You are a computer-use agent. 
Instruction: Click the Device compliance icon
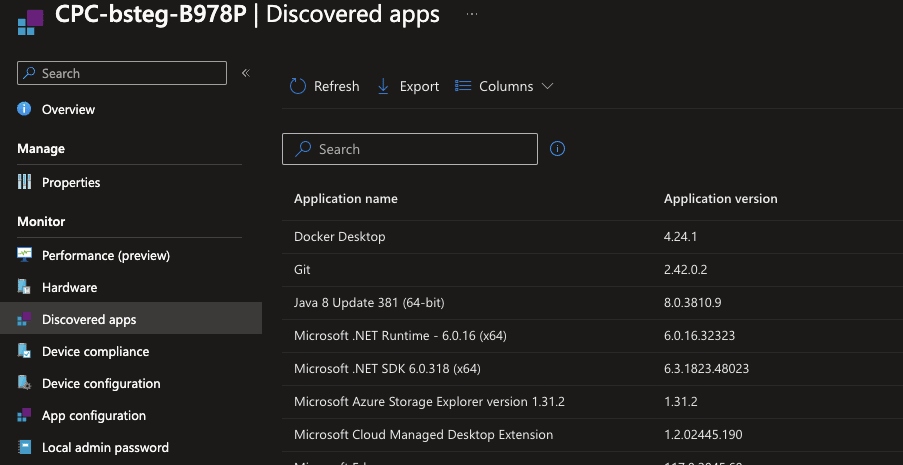pos(24,351)
